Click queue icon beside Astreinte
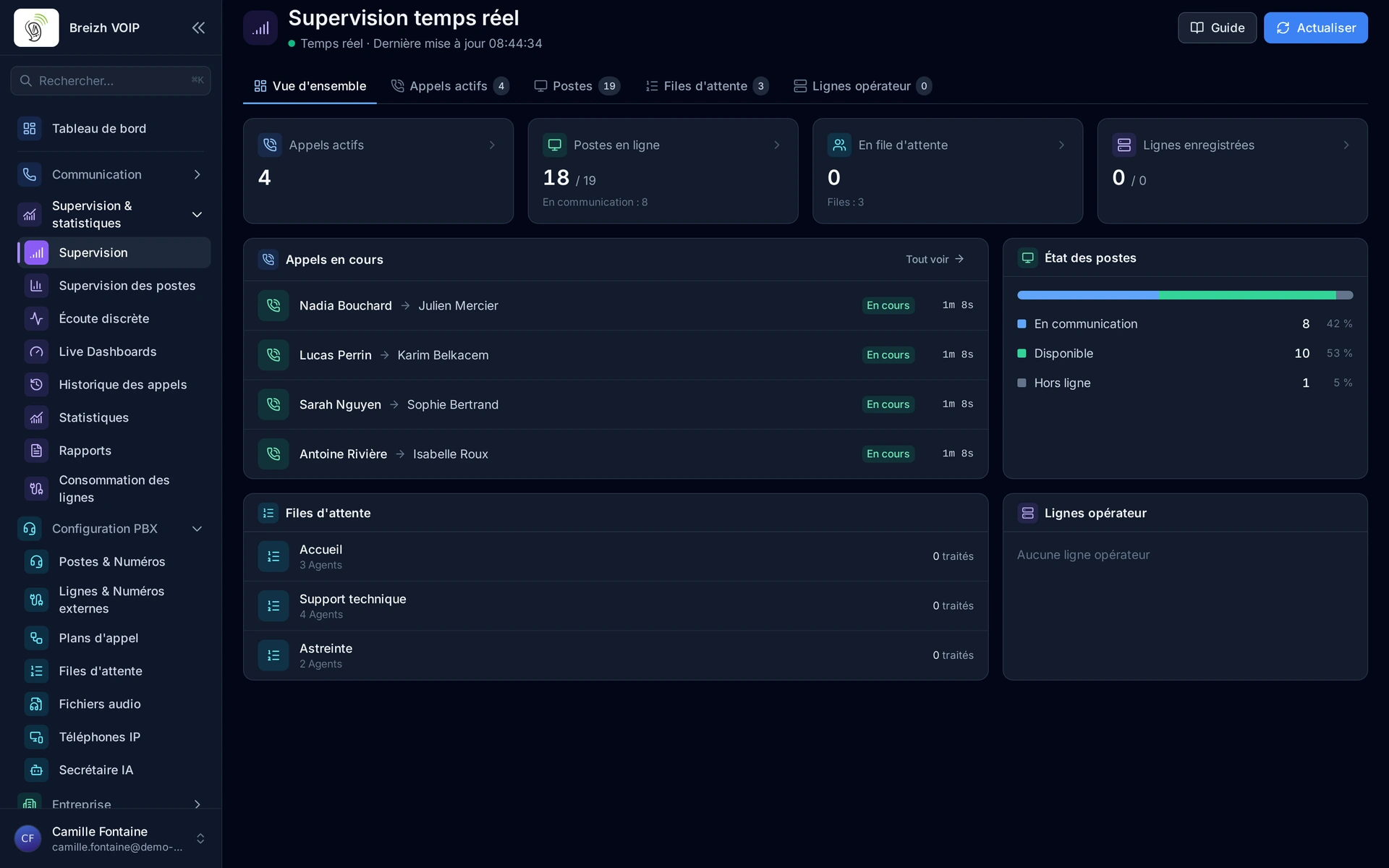The width and height of the screenshot is (1389, 868). coord(273,655)
